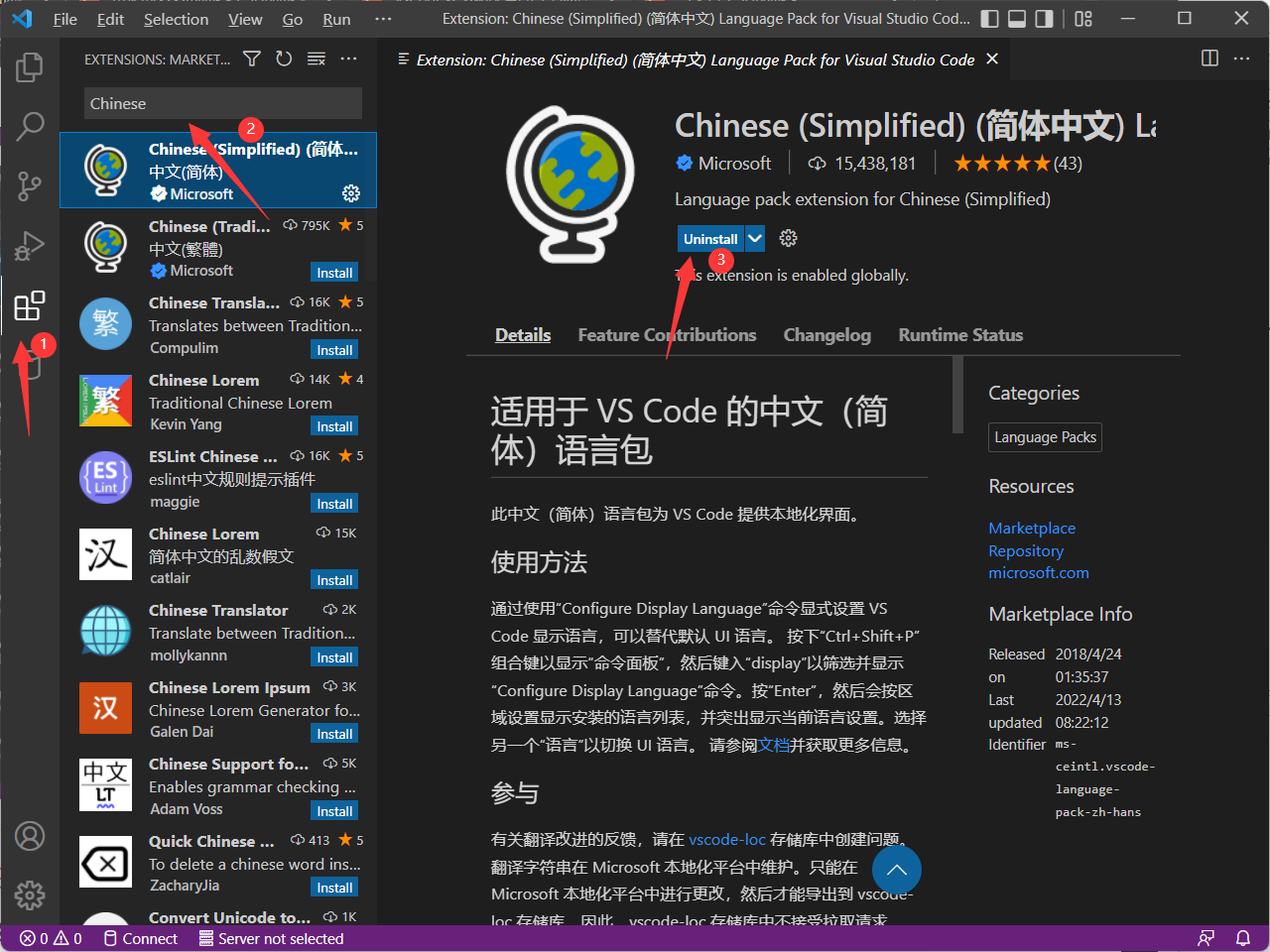Image resolution: width=1270 pixels, height=952 pixels.
Task: Click the extension search field containing Chinese
Action: tap(223, 103)
